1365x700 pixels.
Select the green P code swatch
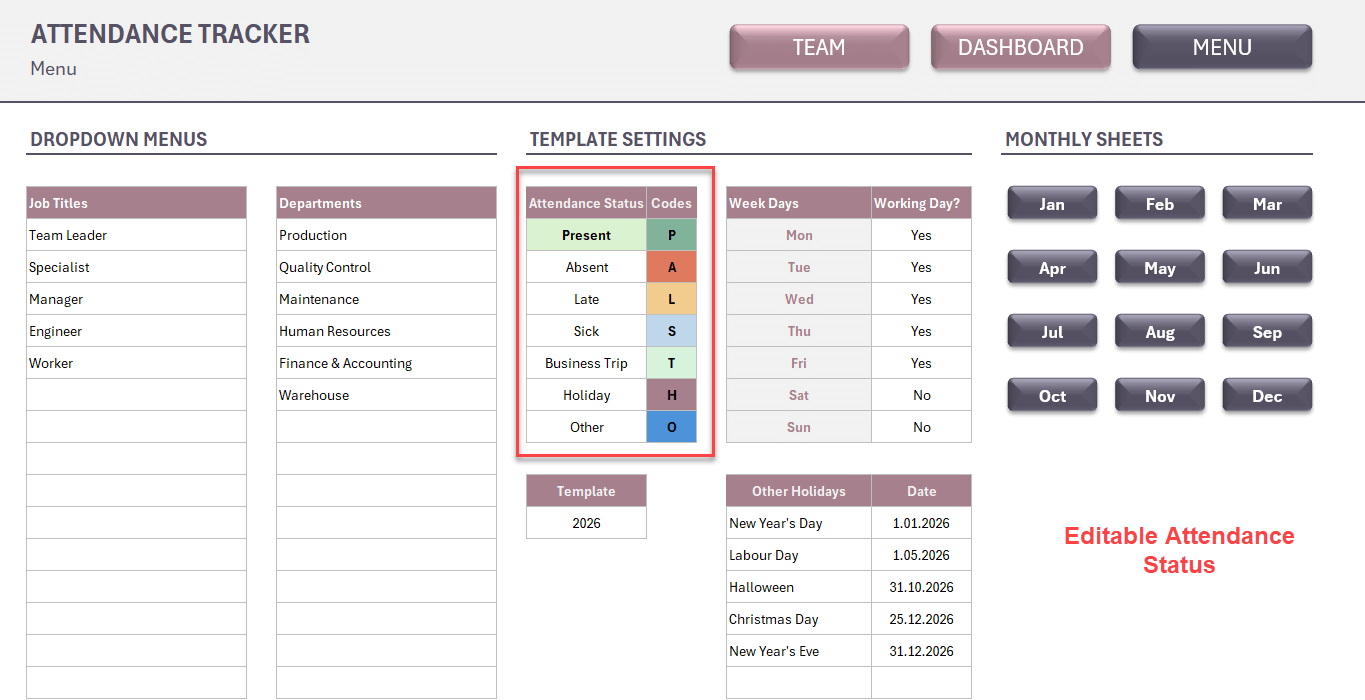671,235
